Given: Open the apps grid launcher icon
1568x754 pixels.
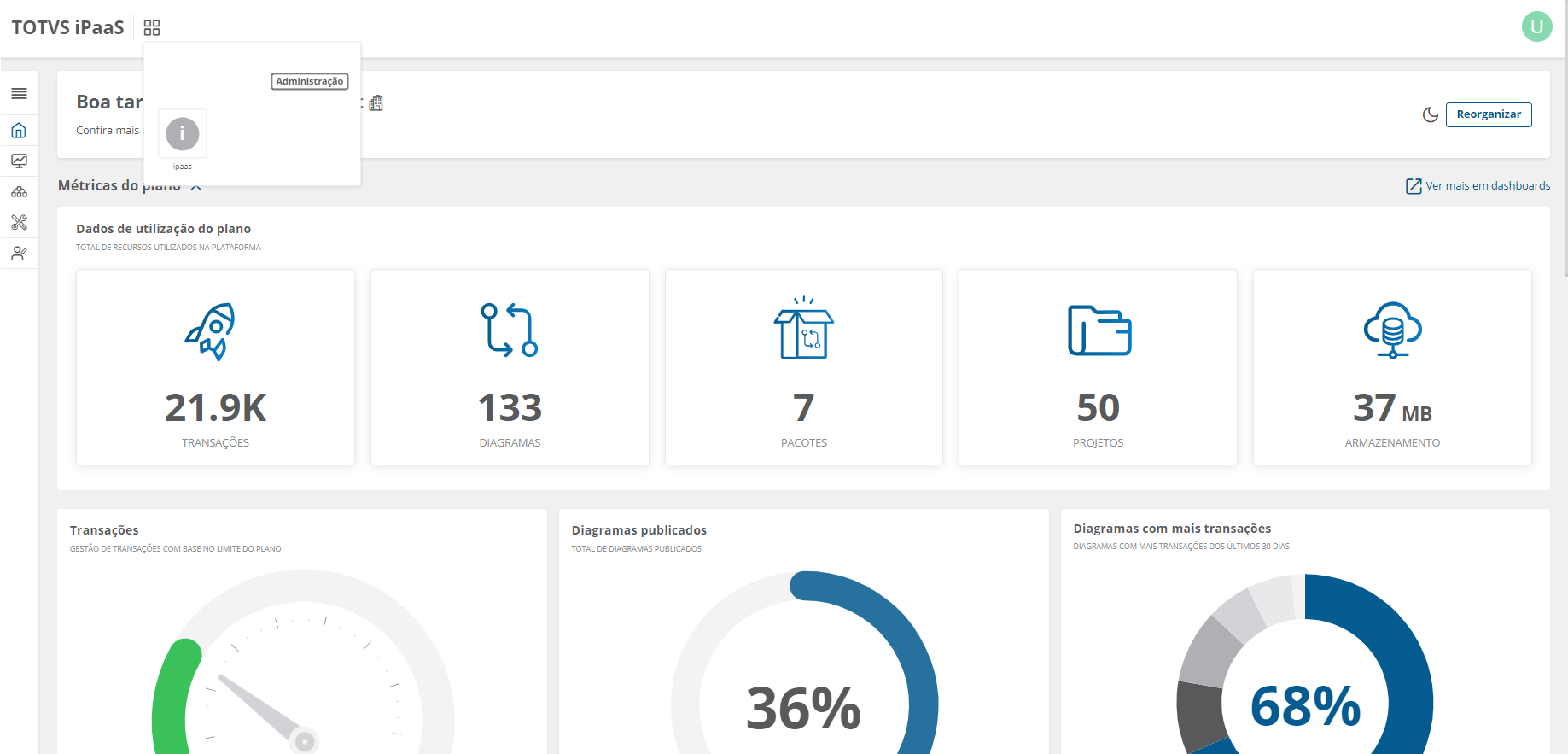Looking at the screenshot, I should coord(152,27).
